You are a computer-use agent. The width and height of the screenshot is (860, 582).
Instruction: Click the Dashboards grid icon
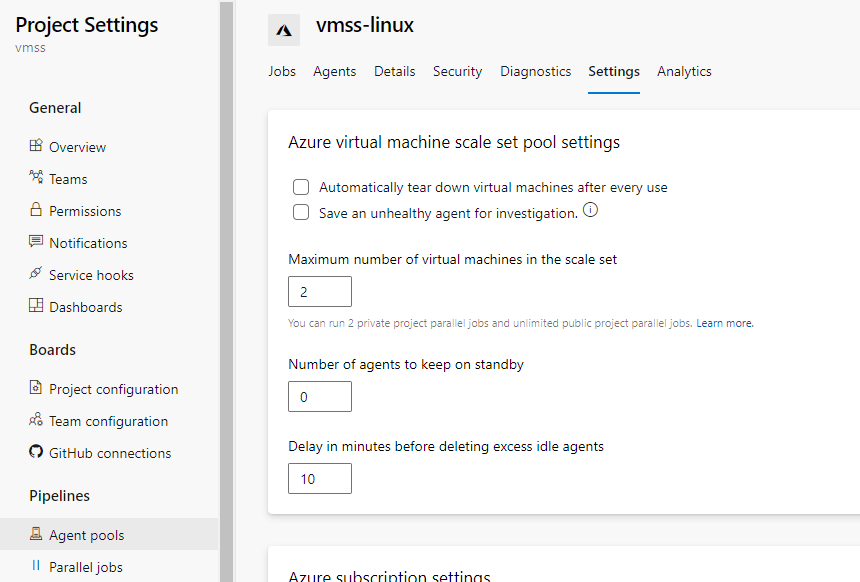pyautogui.click(x=36, y=305)
